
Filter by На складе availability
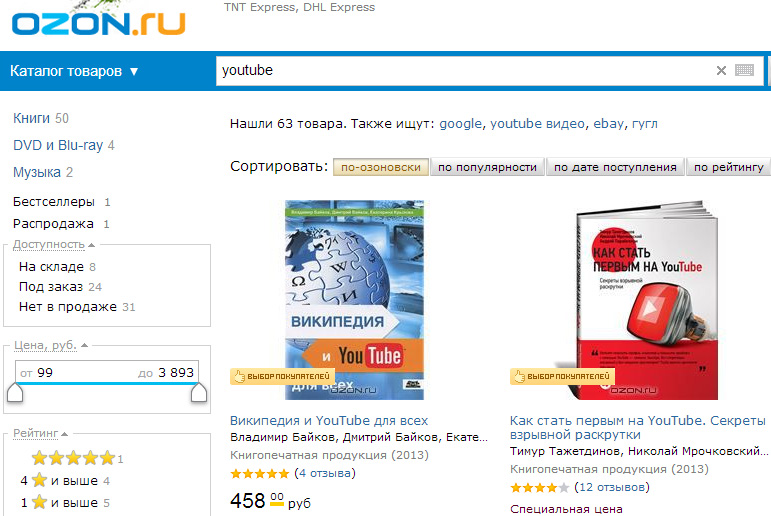pos(51,267)
